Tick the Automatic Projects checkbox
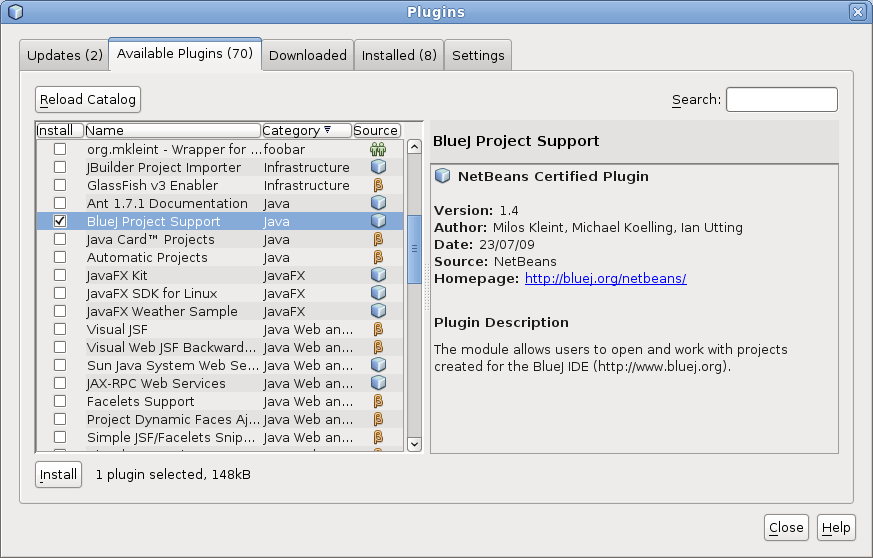The width and height of the screenshot is (873, 558). click(x=60, y=257)
